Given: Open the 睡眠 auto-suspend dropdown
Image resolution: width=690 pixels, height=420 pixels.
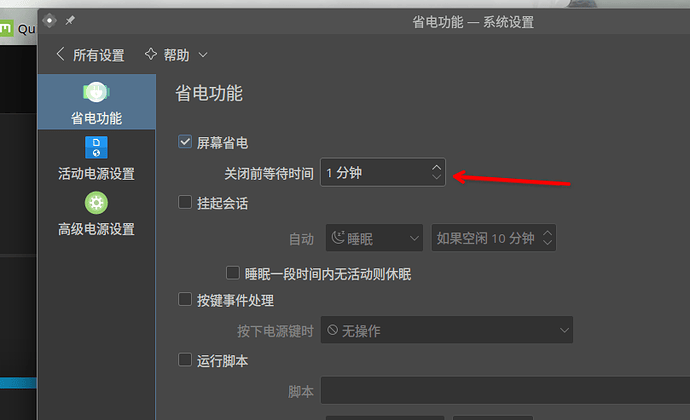Looking at the screenshot, I should coord(374,238).
